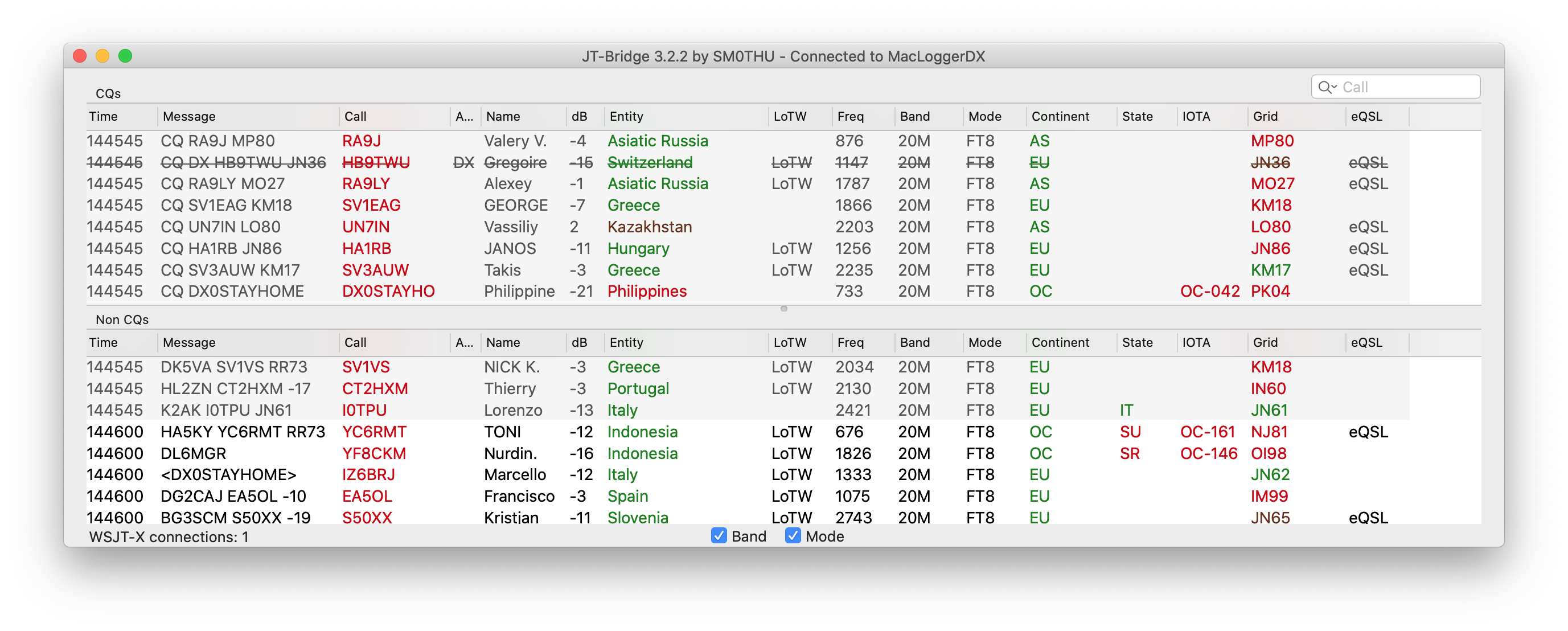
Task: Click the OC-042 IOTA cell
Action: pyautogui.click(x=1209, y=292)
